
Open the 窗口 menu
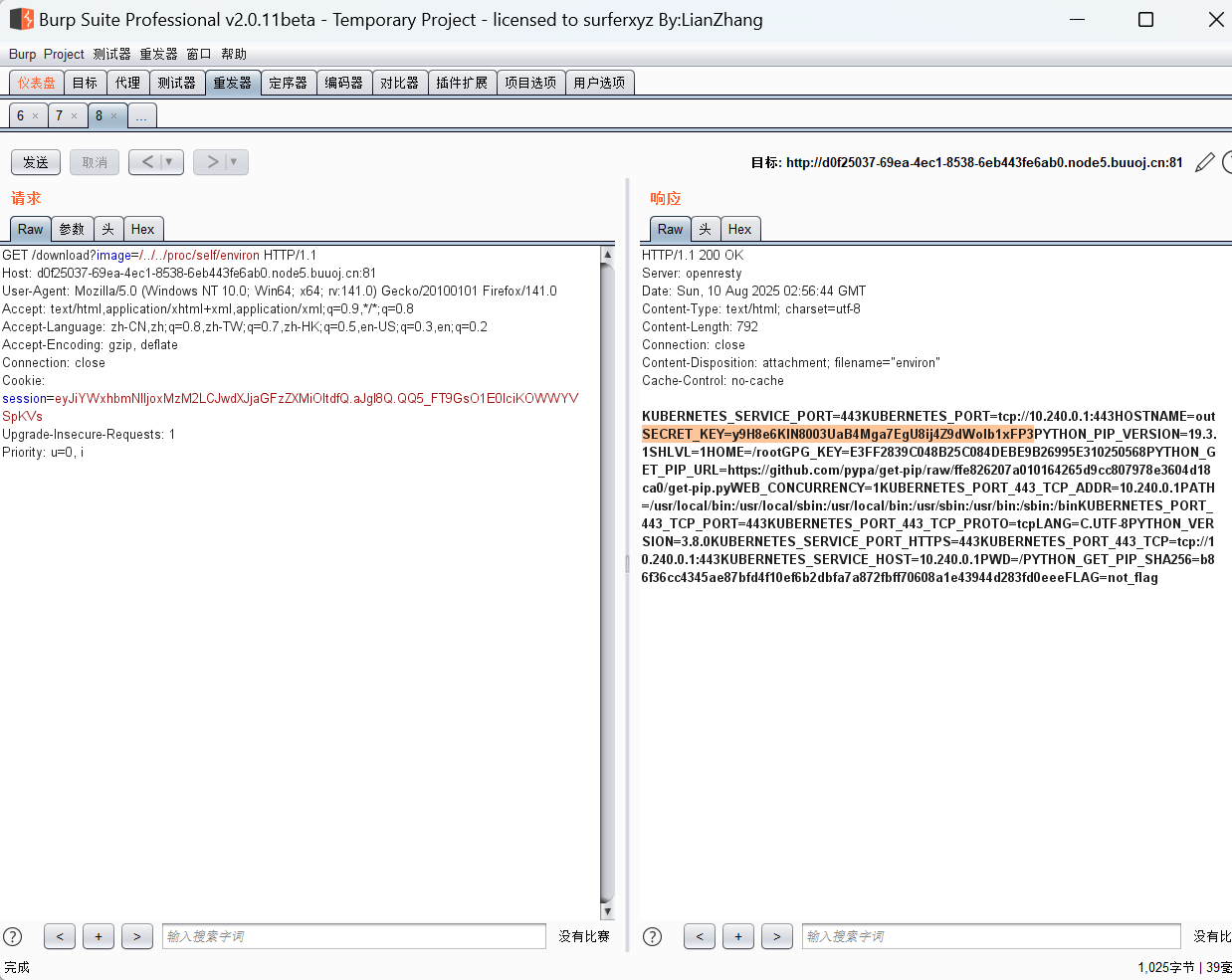199,54
